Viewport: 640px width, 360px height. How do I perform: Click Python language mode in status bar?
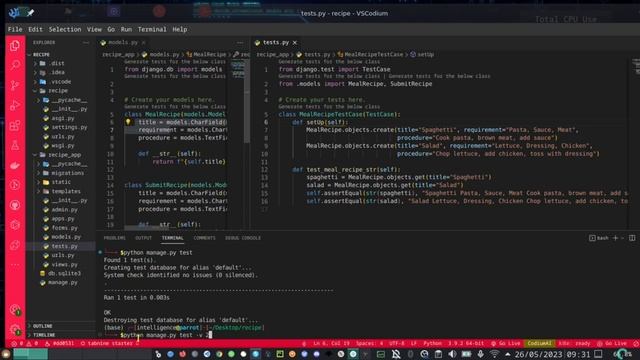click(432, 343)
